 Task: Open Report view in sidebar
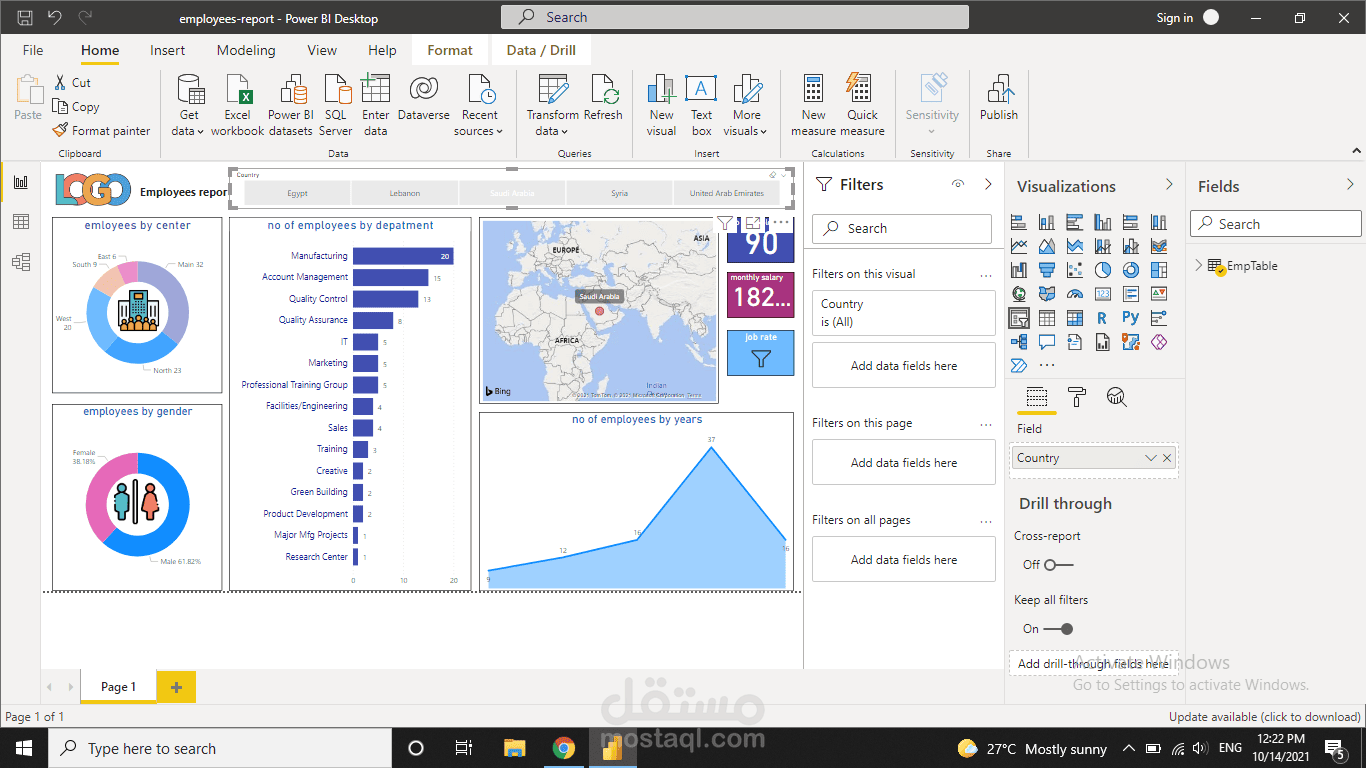[x=21, y=182]
